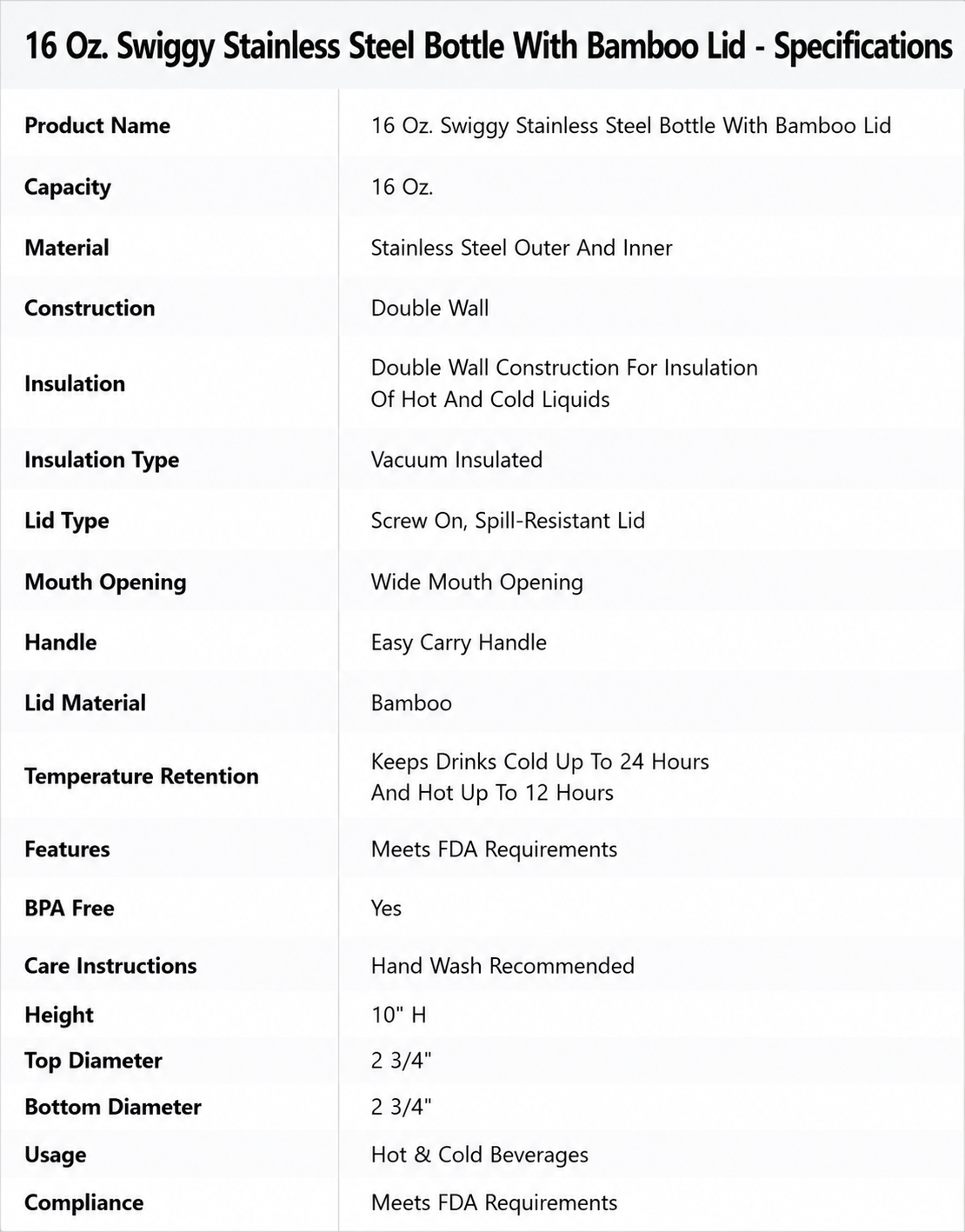
Task: Select the Insulation Type label
Action: tap(102, 460)
